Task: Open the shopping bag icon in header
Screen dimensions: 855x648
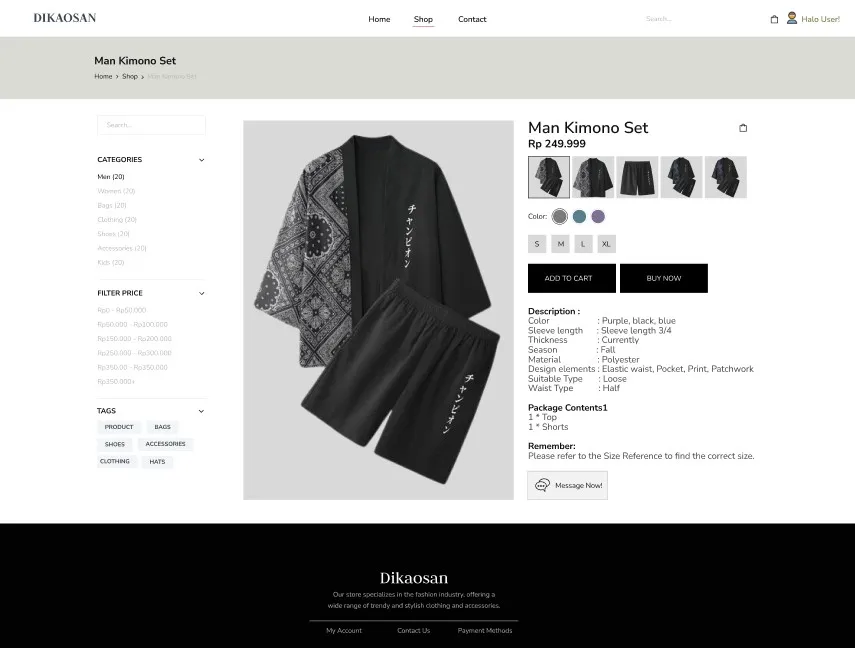Action: tap(774, 19)
